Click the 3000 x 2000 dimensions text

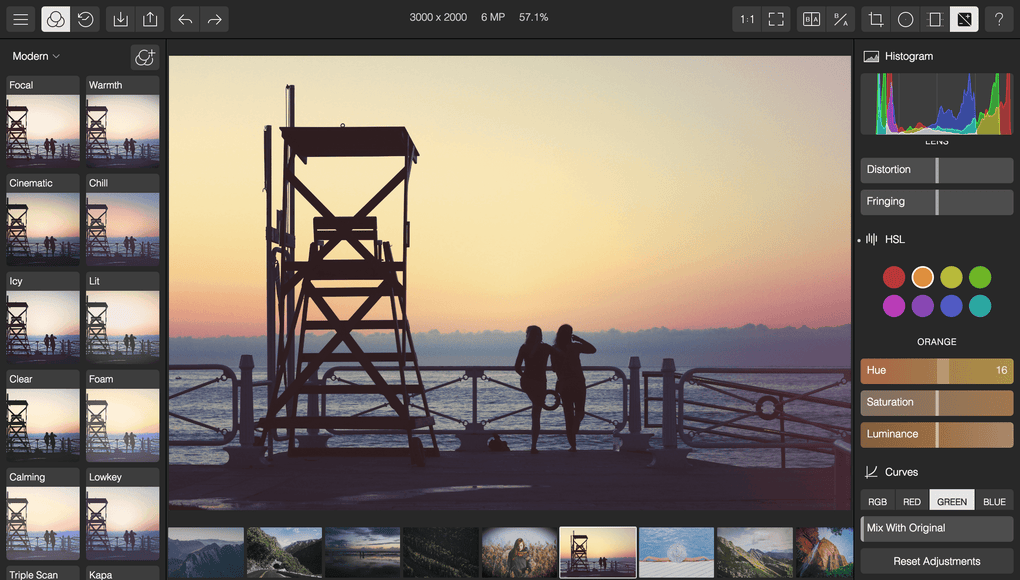[x=438, y=18]
